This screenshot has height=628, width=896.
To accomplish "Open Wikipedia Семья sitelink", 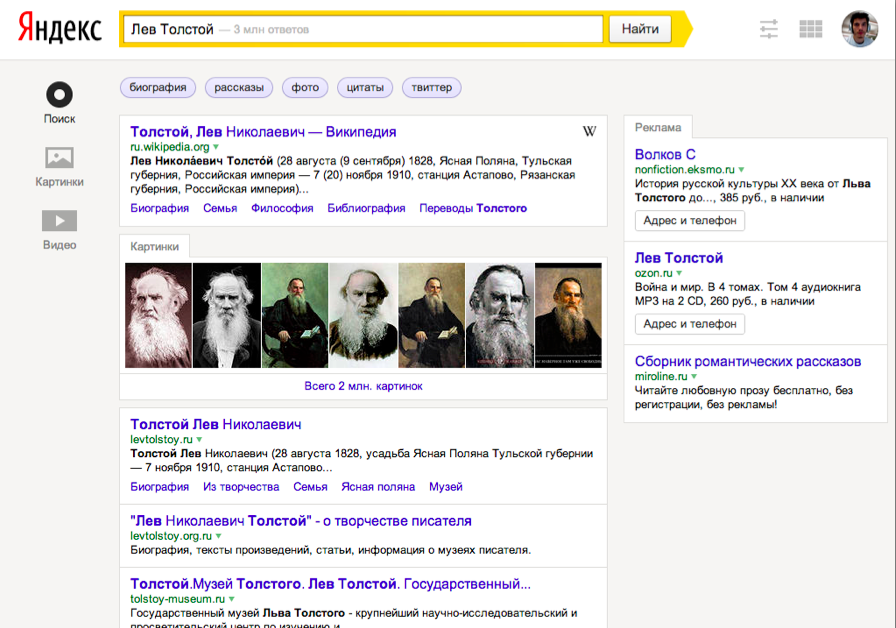I will pyautogui.click(x=220, y=208).
